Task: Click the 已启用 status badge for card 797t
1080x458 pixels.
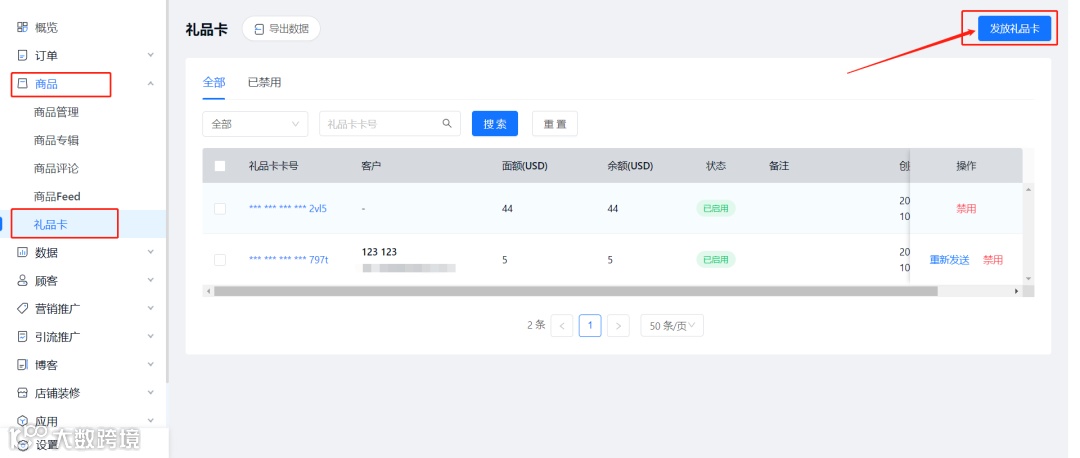Action: (716, 260)
